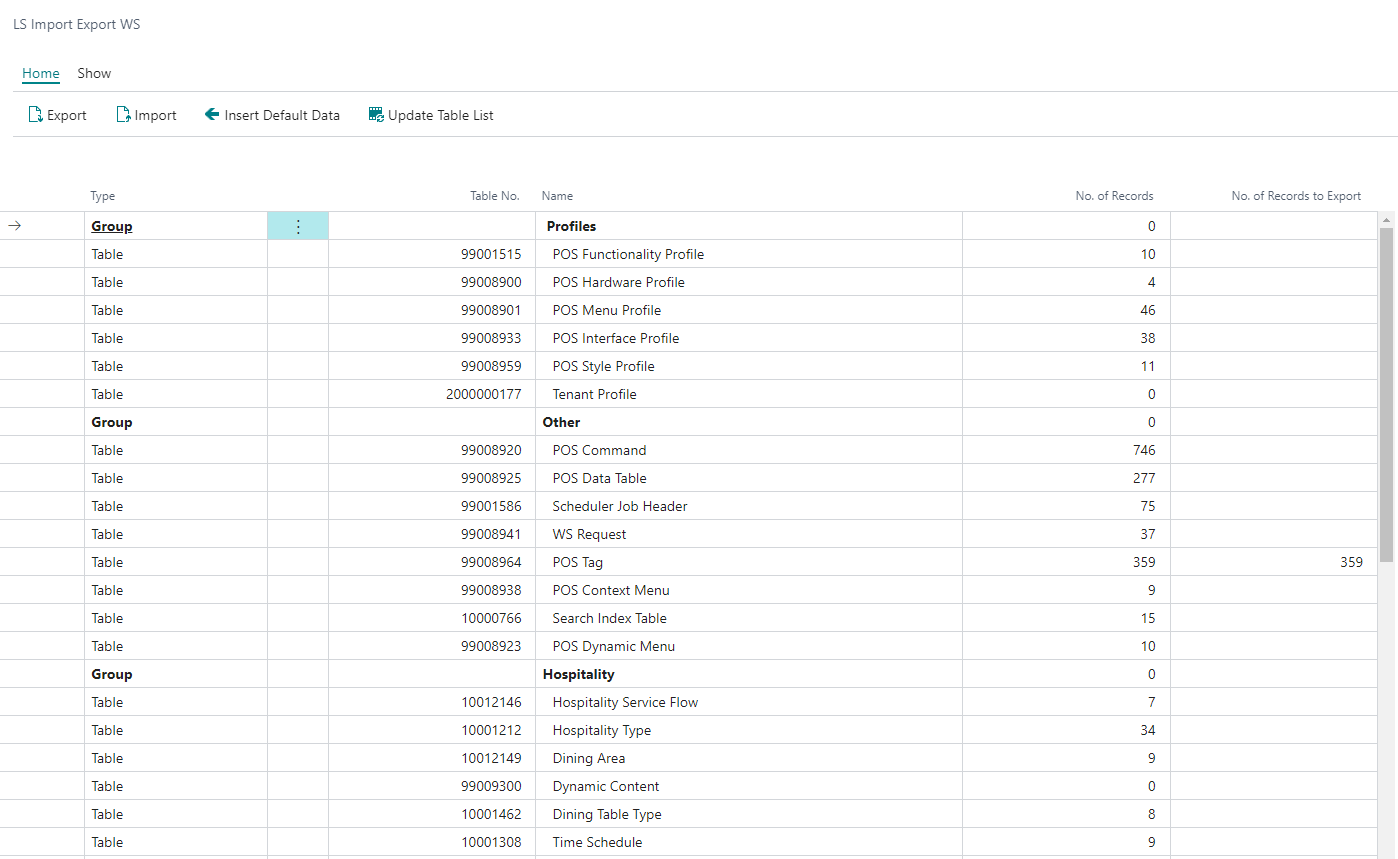This screenshot has height=859, width=1398.
Task: Select the Other group row
Action: tap(561, 422)
